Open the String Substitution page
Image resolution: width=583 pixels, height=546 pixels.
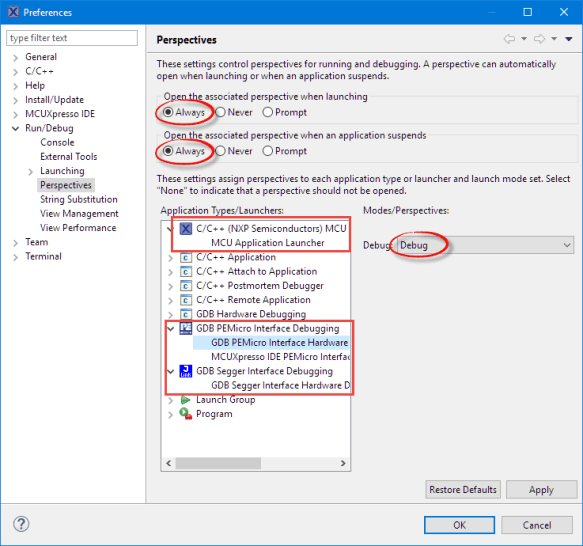78,199
